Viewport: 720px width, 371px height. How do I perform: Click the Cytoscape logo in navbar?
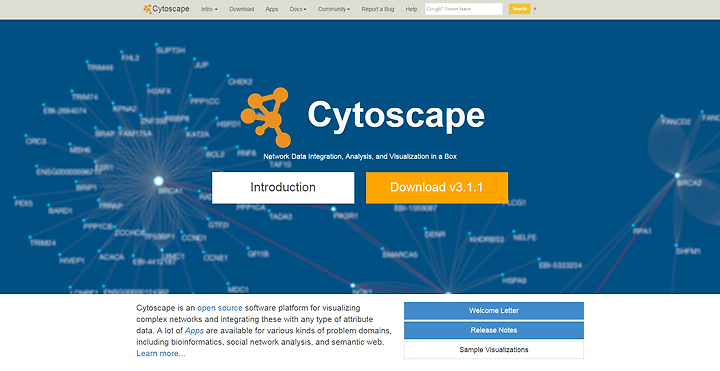coord(166,9)
